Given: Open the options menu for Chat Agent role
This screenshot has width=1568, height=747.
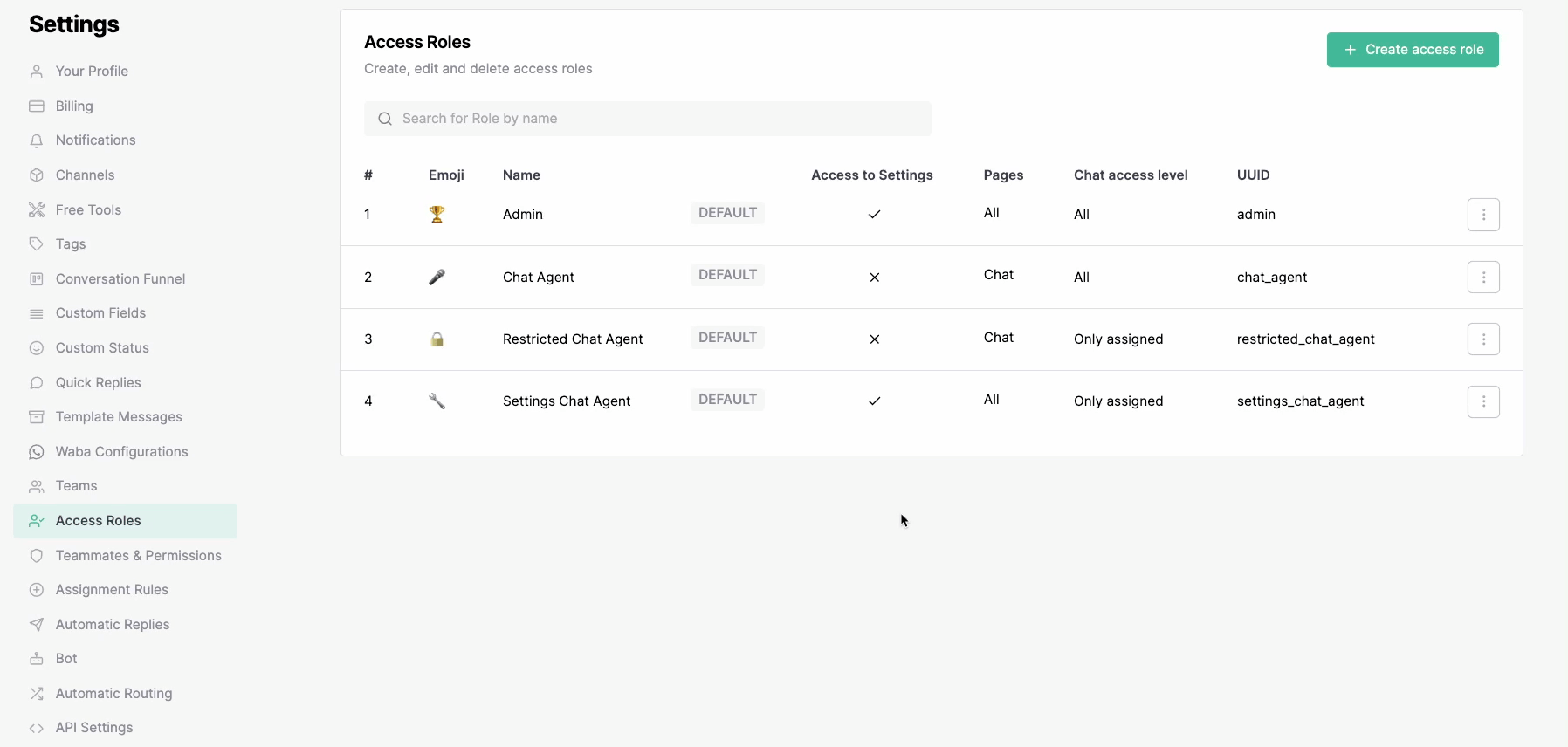Looking at the screenshot, I should [1483, 278].
